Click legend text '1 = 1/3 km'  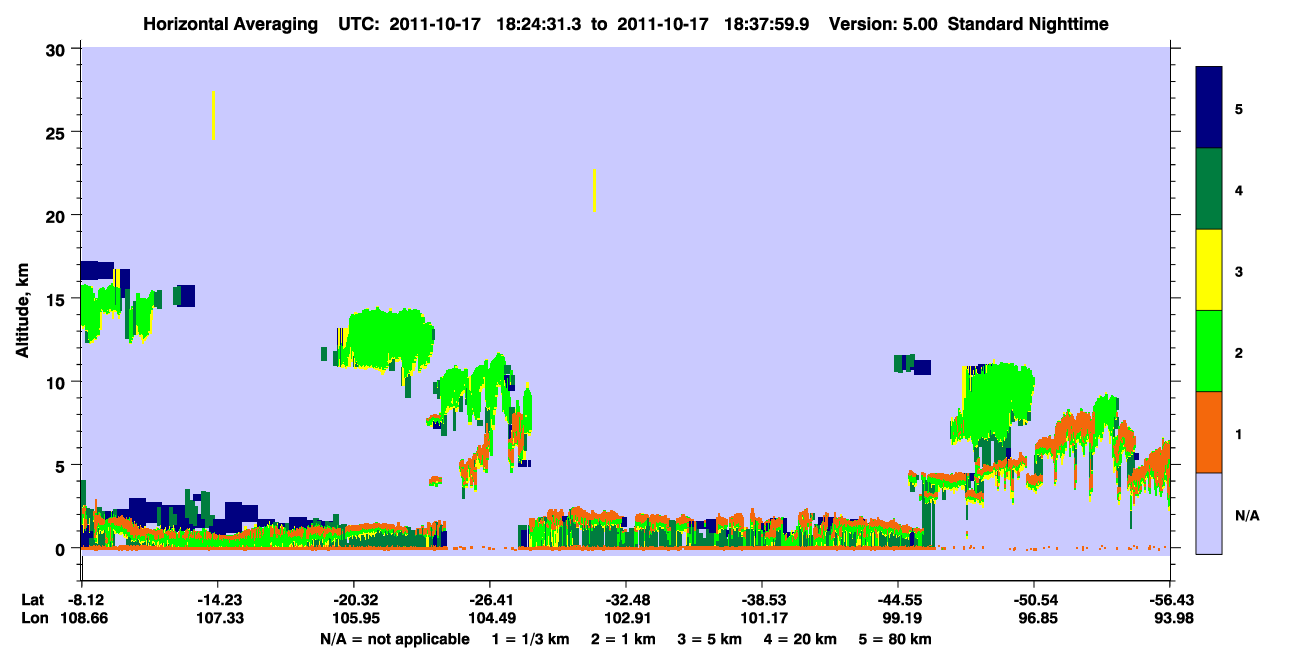530,639
